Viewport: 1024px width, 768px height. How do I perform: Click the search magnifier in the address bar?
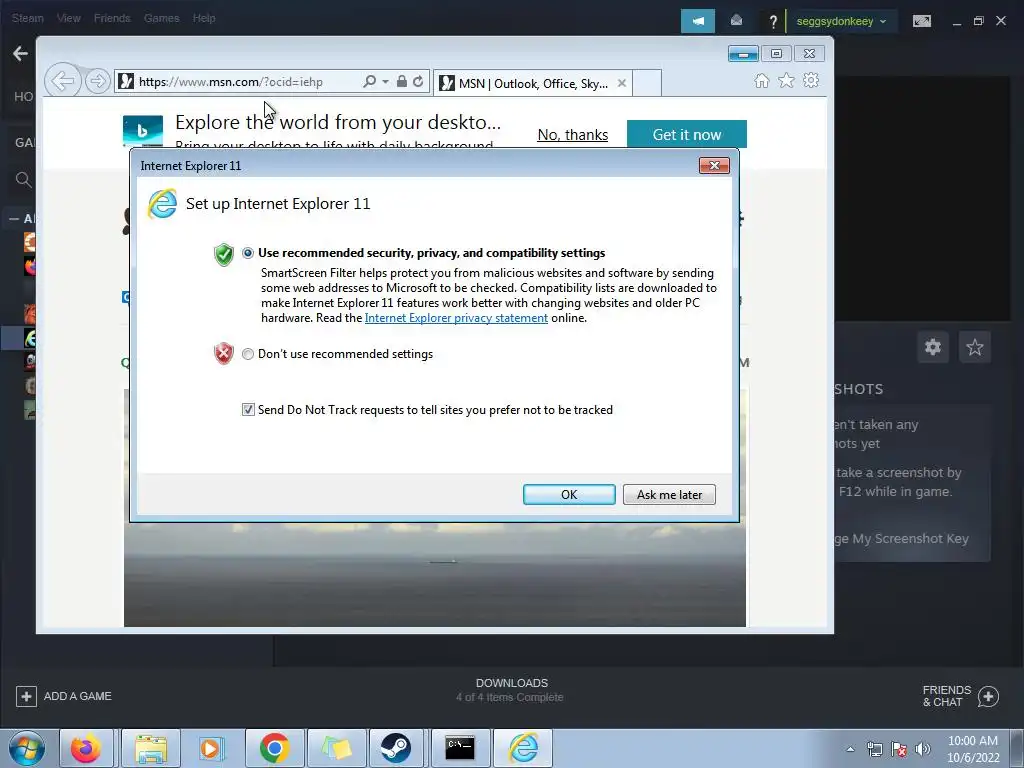coord(369,82)
